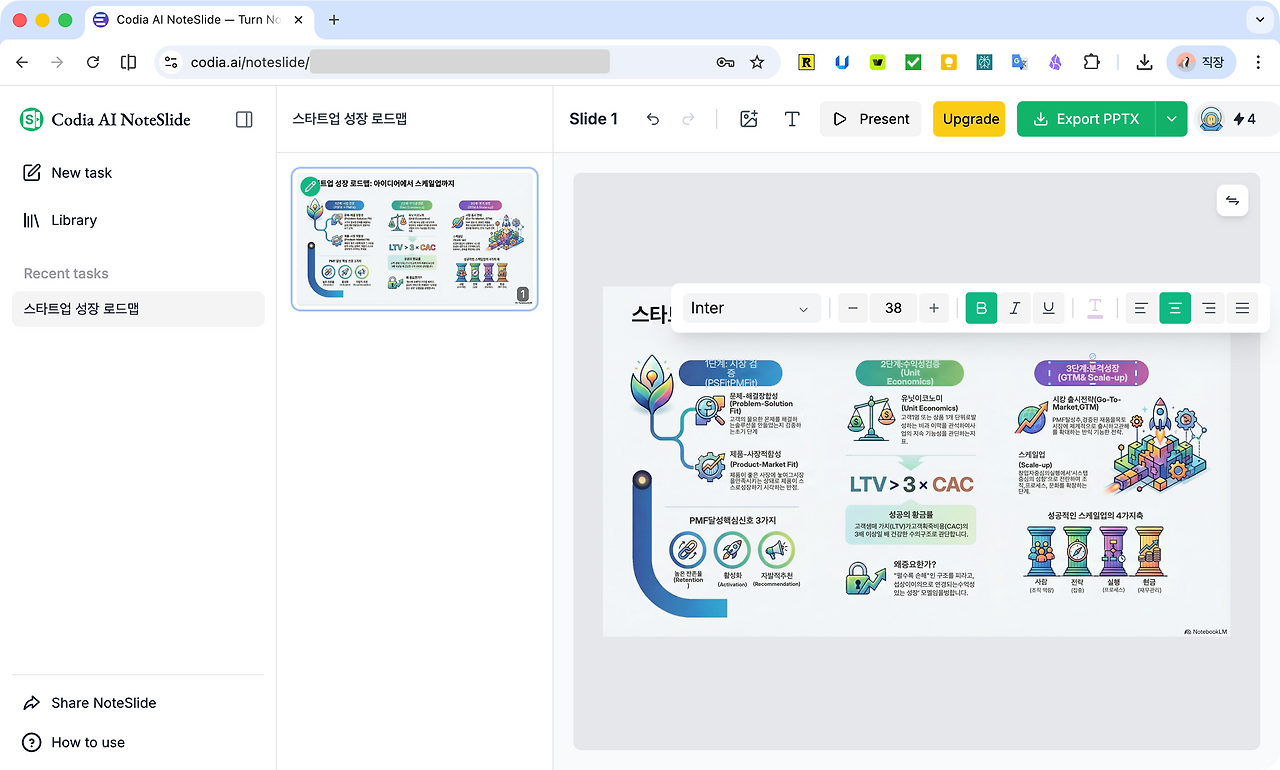Open a new browser tab
This screenshot has width=1280, height=770.
(x=334, y=20)
